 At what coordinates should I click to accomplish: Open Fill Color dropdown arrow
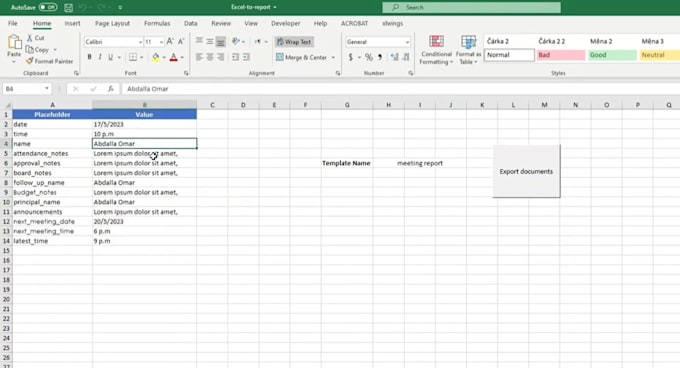[164, 57]
